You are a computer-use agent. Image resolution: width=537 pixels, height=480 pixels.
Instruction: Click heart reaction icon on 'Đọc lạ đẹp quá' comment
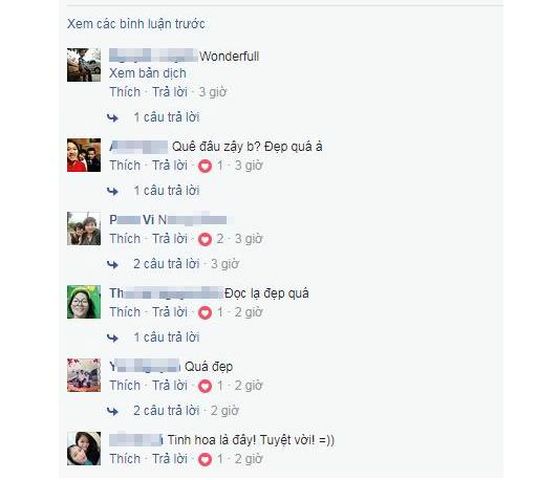click(x=205, y=313)
